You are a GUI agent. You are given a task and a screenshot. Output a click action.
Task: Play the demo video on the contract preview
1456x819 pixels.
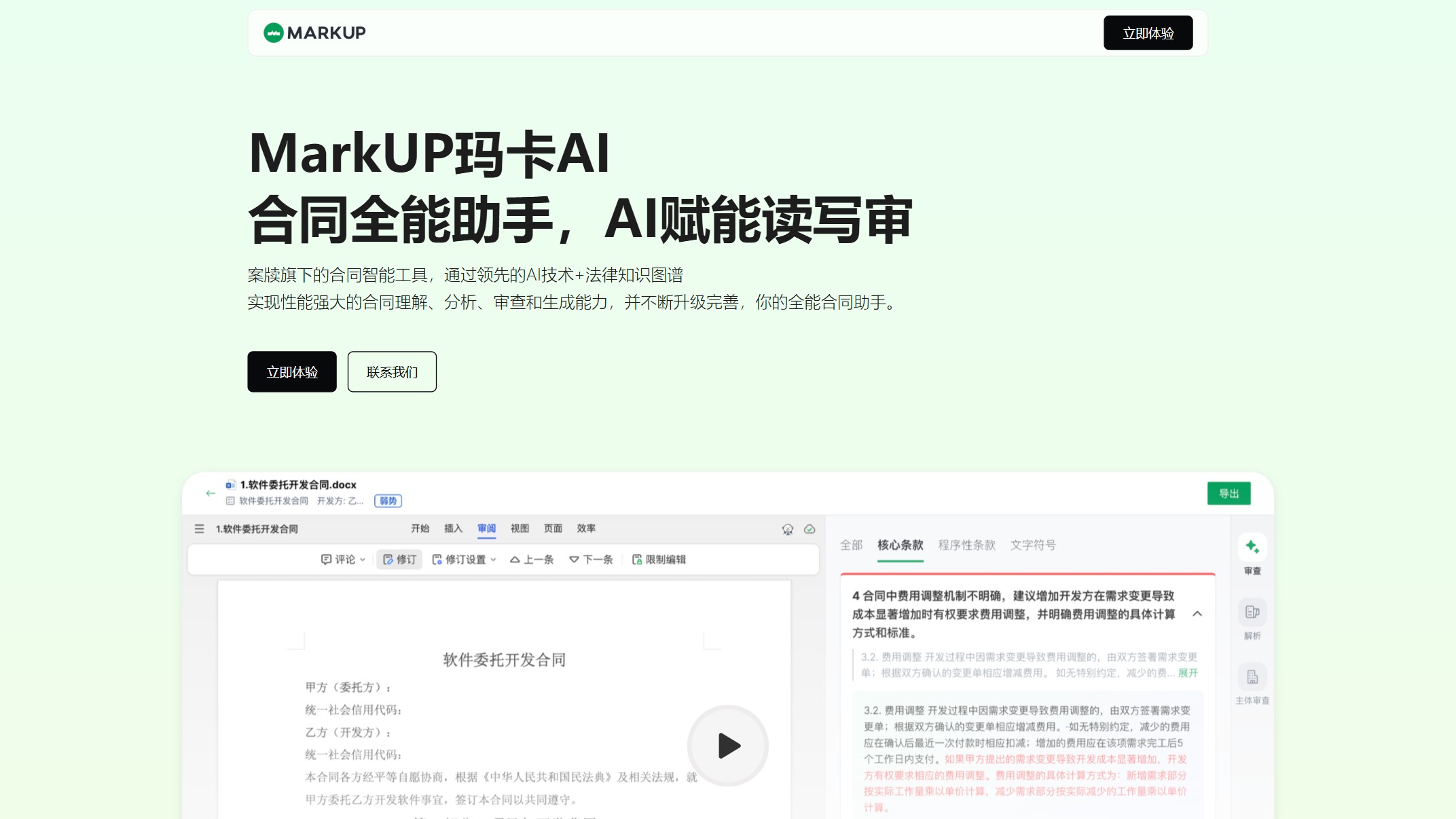[727, 746]
